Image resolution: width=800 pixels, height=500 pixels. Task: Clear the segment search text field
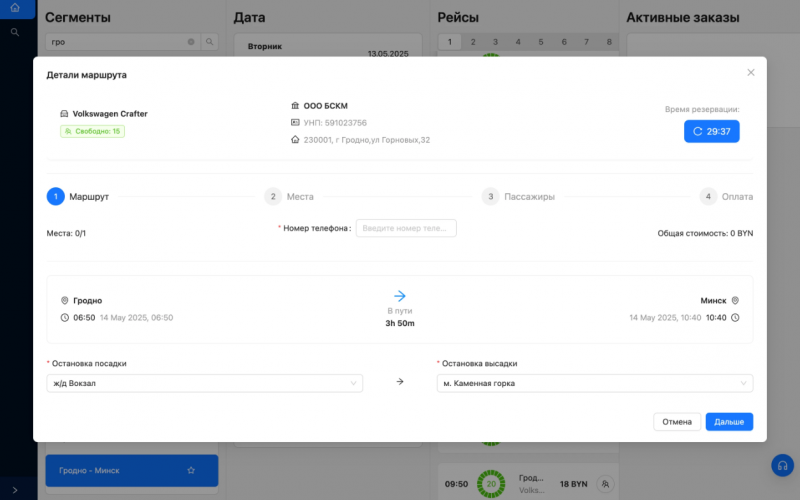pyautogui.click(x=191, y=42)
